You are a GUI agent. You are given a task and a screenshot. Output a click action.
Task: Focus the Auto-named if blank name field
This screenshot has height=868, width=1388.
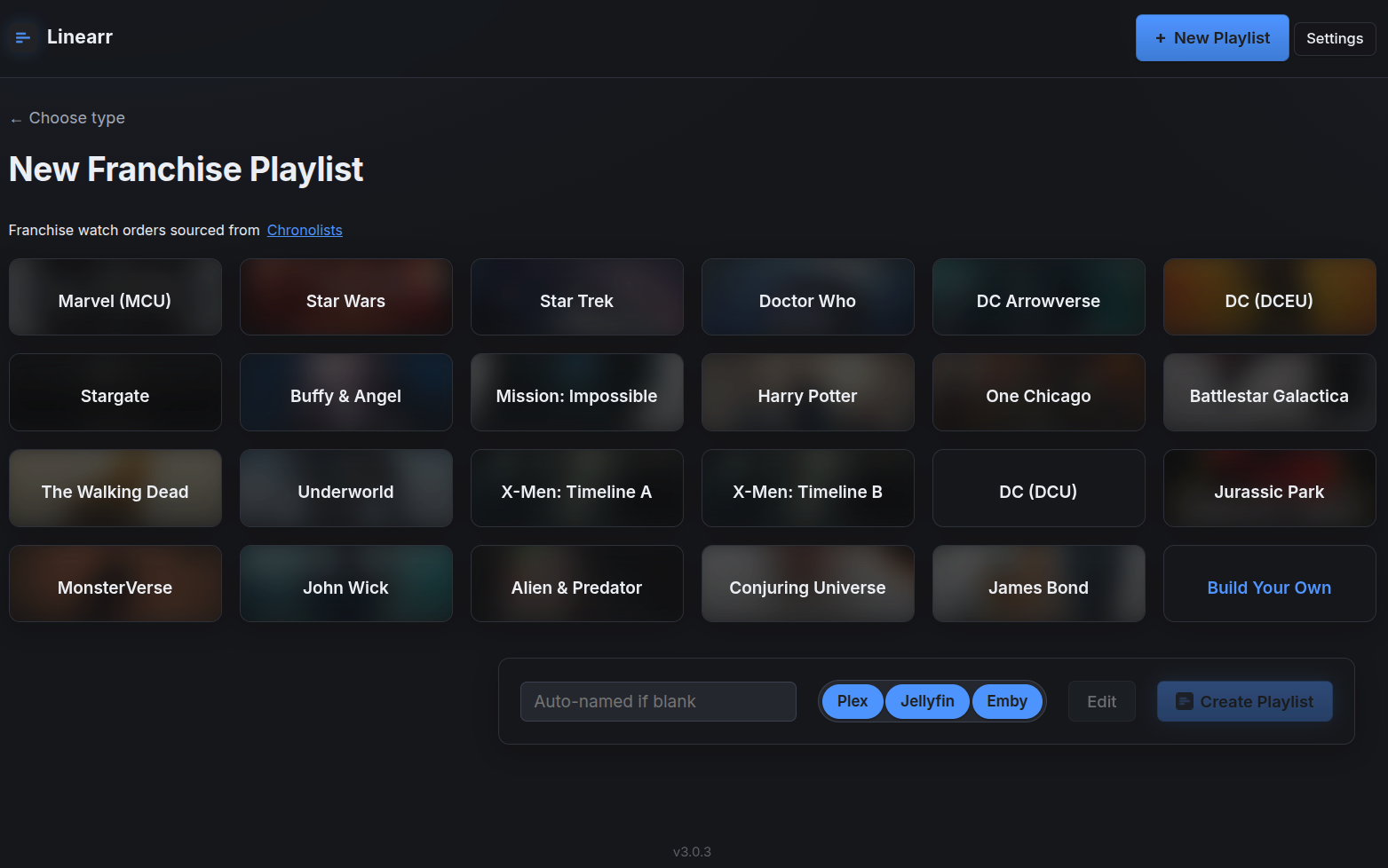pos(658,701)
